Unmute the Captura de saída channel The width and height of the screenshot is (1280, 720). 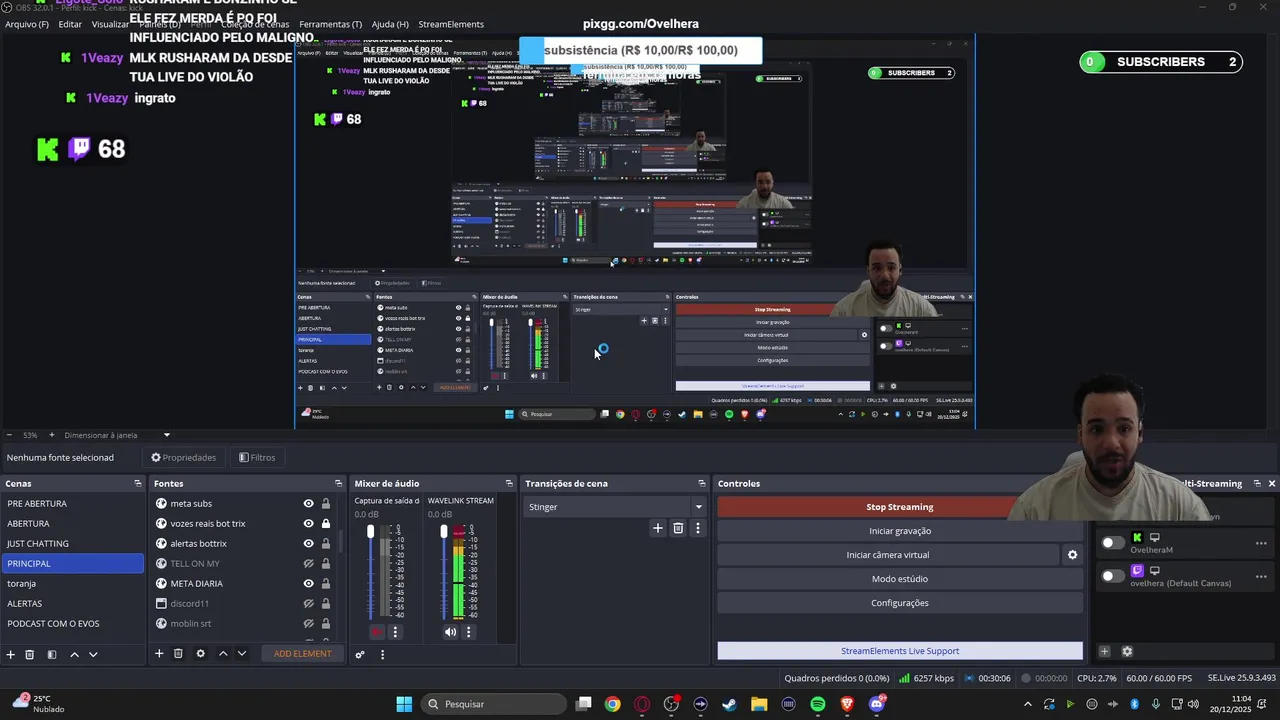click(376, 632)
